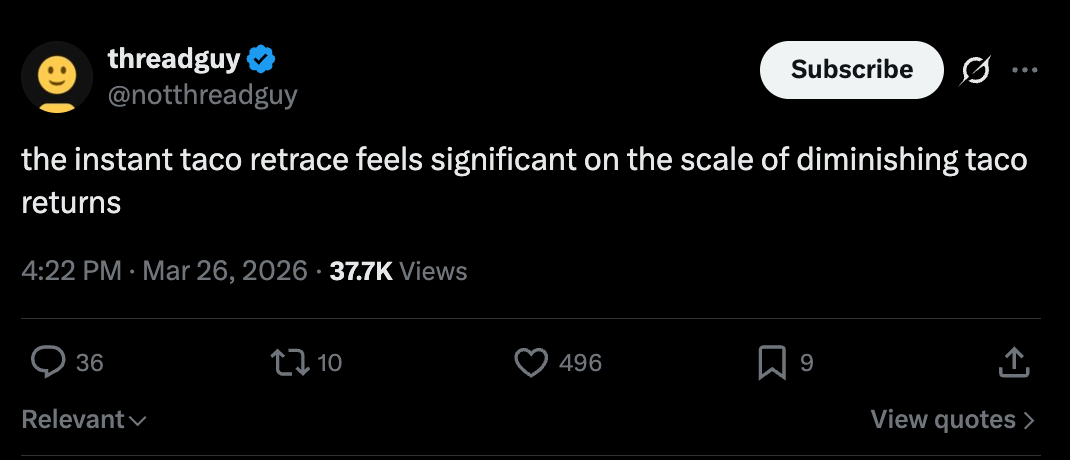Click the share upload arrow icon

[1013, 363]
